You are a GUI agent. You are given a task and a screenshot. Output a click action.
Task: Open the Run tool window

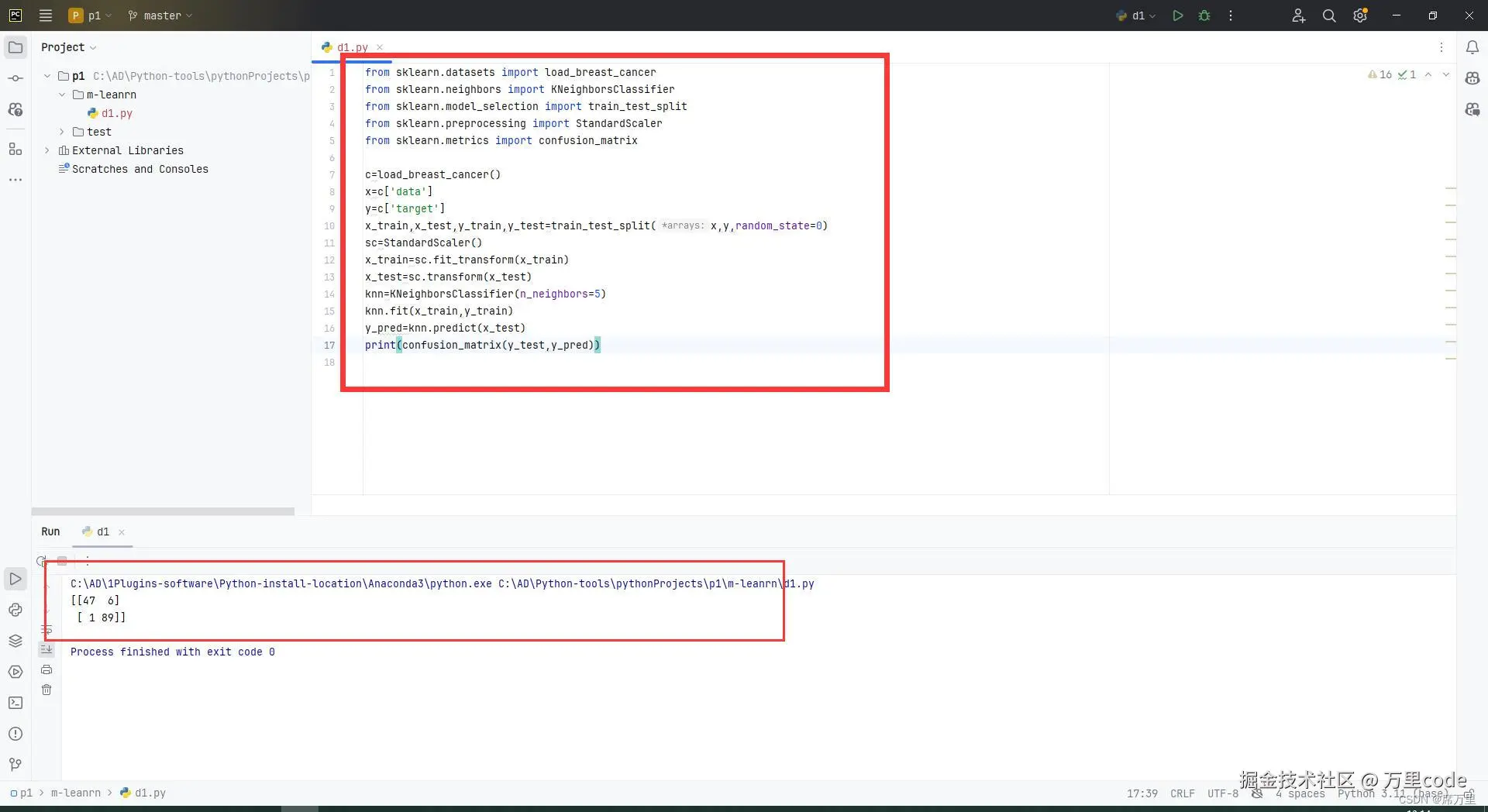[15, 579]
